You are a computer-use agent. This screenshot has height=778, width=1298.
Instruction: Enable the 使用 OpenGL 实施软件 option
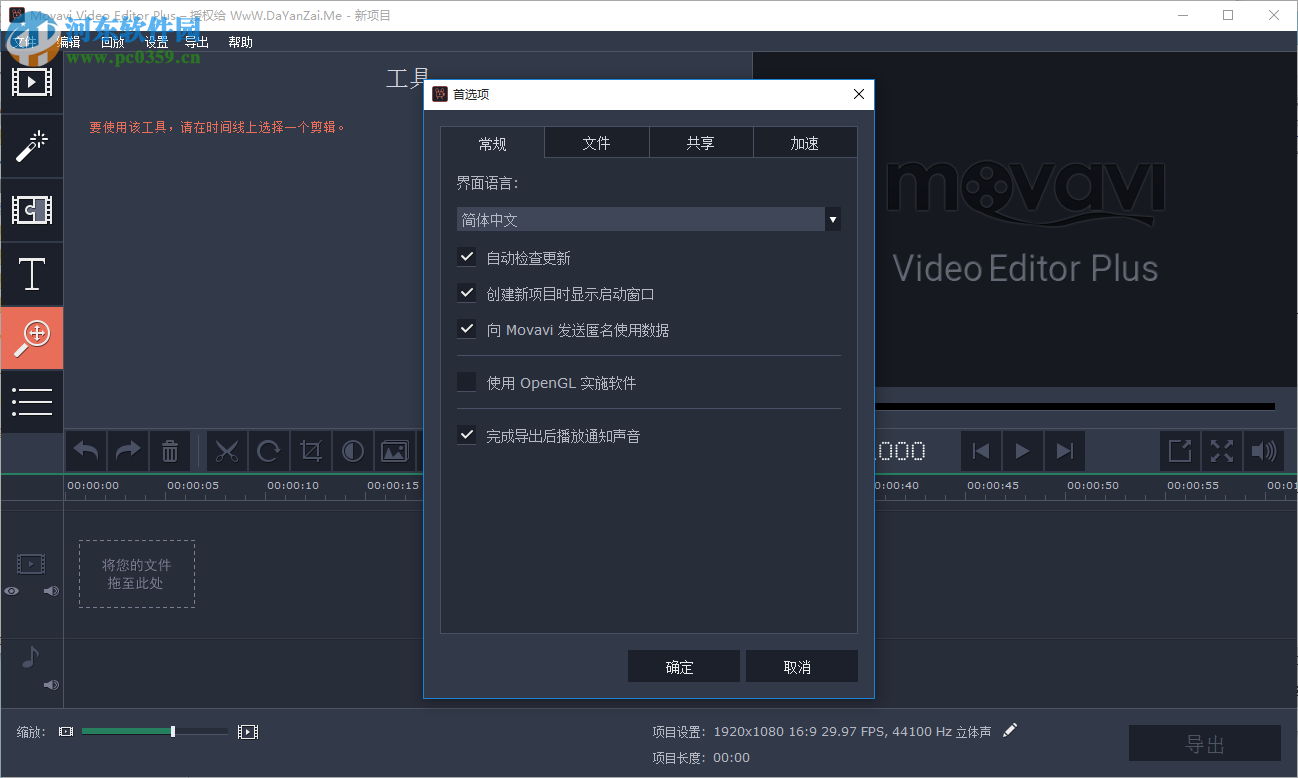pyautogui.click(x=466, y=381)
